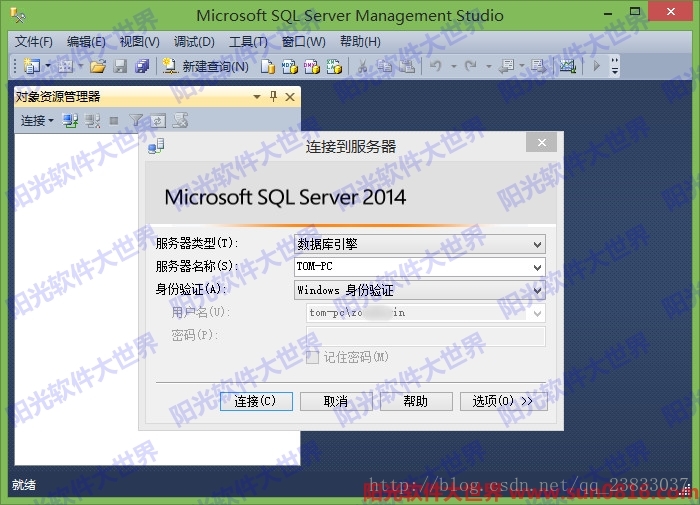This screenshot has width=700, height=505.
Task: Click the Analysis Services XMLA Query icon
Action: 334,67
